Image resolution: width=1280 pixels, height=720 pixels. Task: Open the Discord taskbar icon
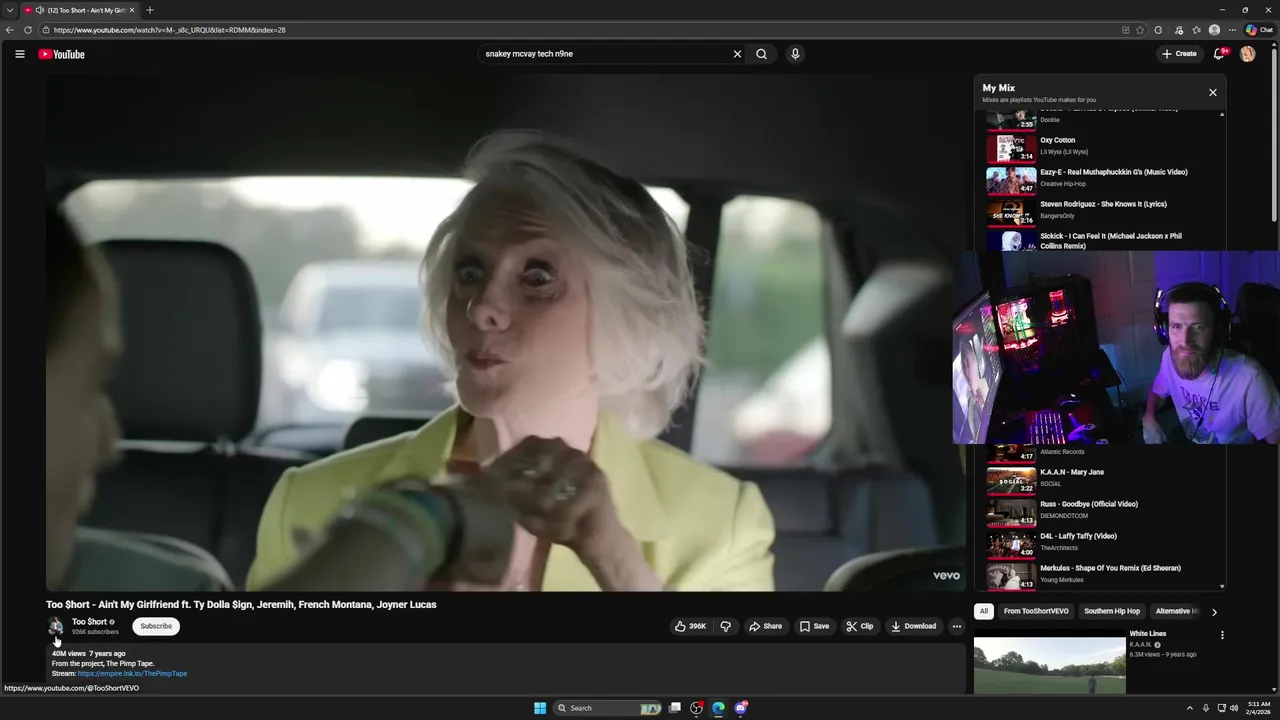pos(741,708)
